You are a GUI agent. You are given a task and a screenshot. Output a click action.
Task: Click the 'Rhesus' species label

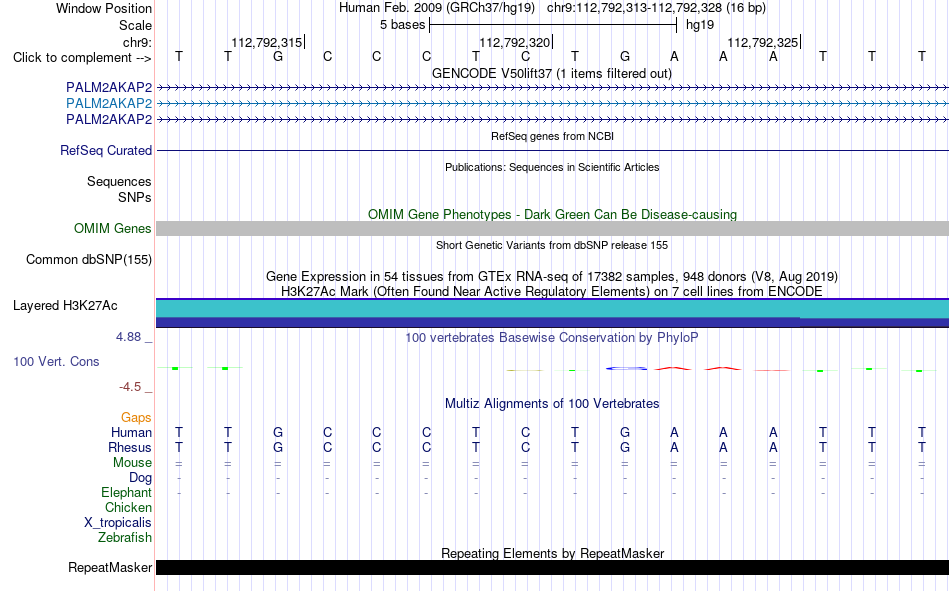[x=130, y=447]
